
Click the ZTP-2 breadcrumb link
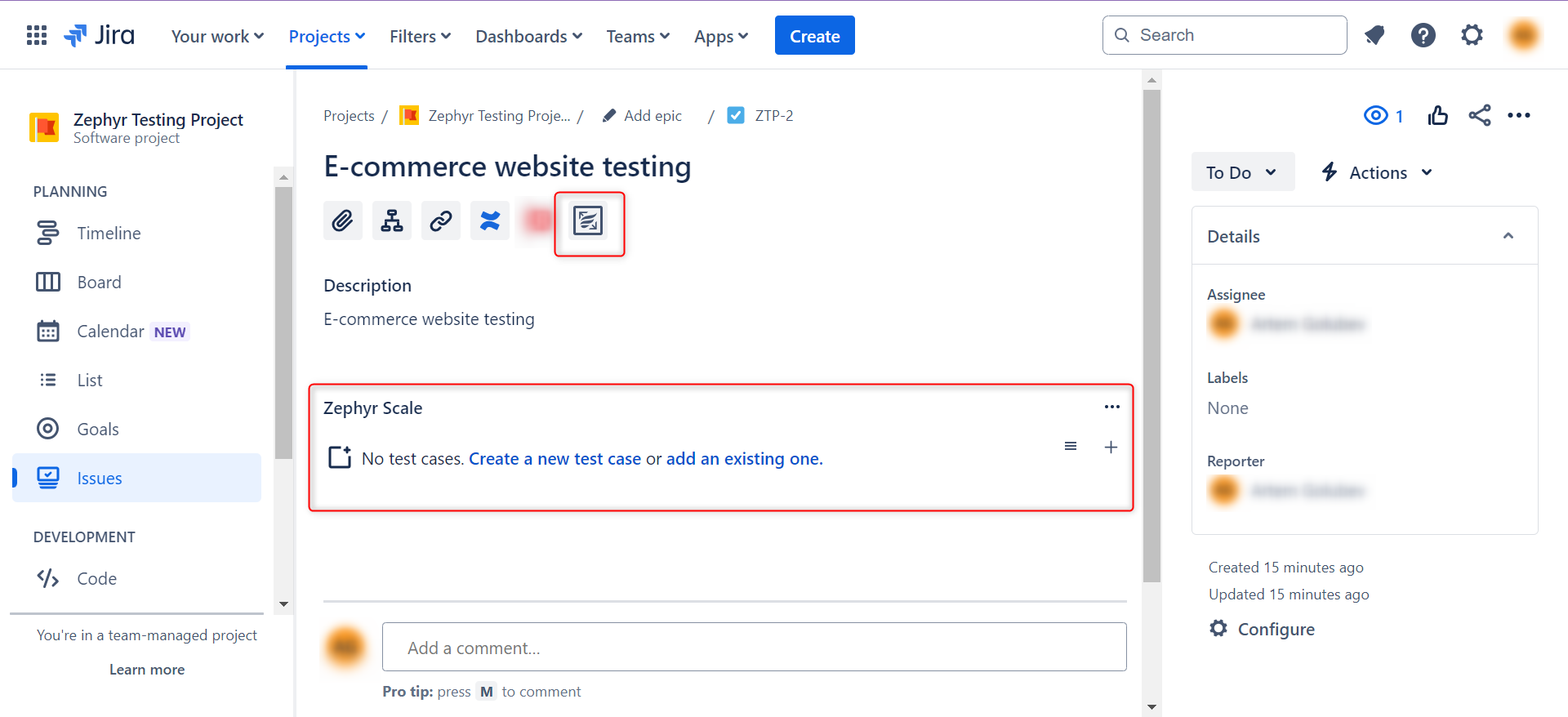coord(774,116)
